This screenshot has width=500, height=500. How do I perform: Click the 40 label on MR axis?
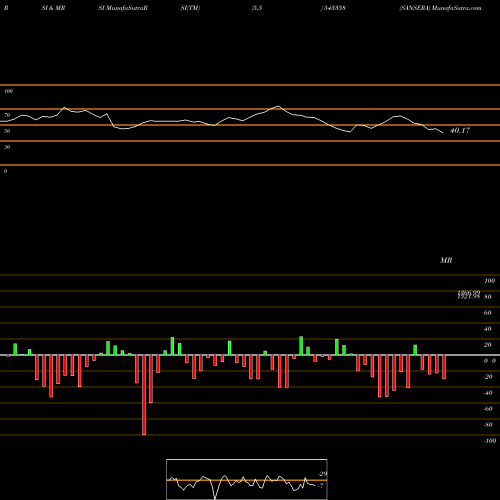(x=488, y=329)
